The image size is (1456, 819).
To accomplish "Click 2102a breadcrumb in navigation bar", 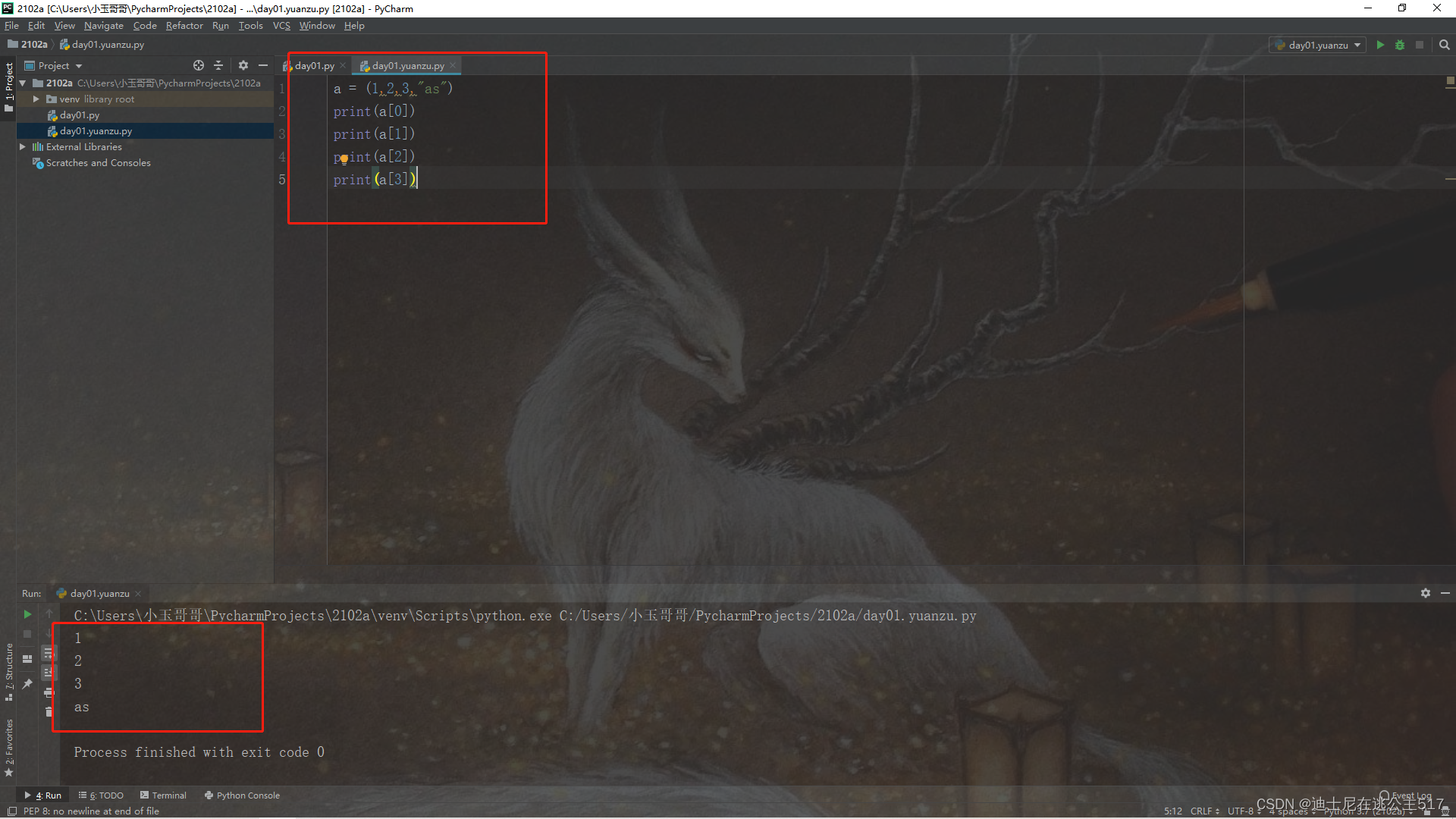I will [x=28, y=45].
